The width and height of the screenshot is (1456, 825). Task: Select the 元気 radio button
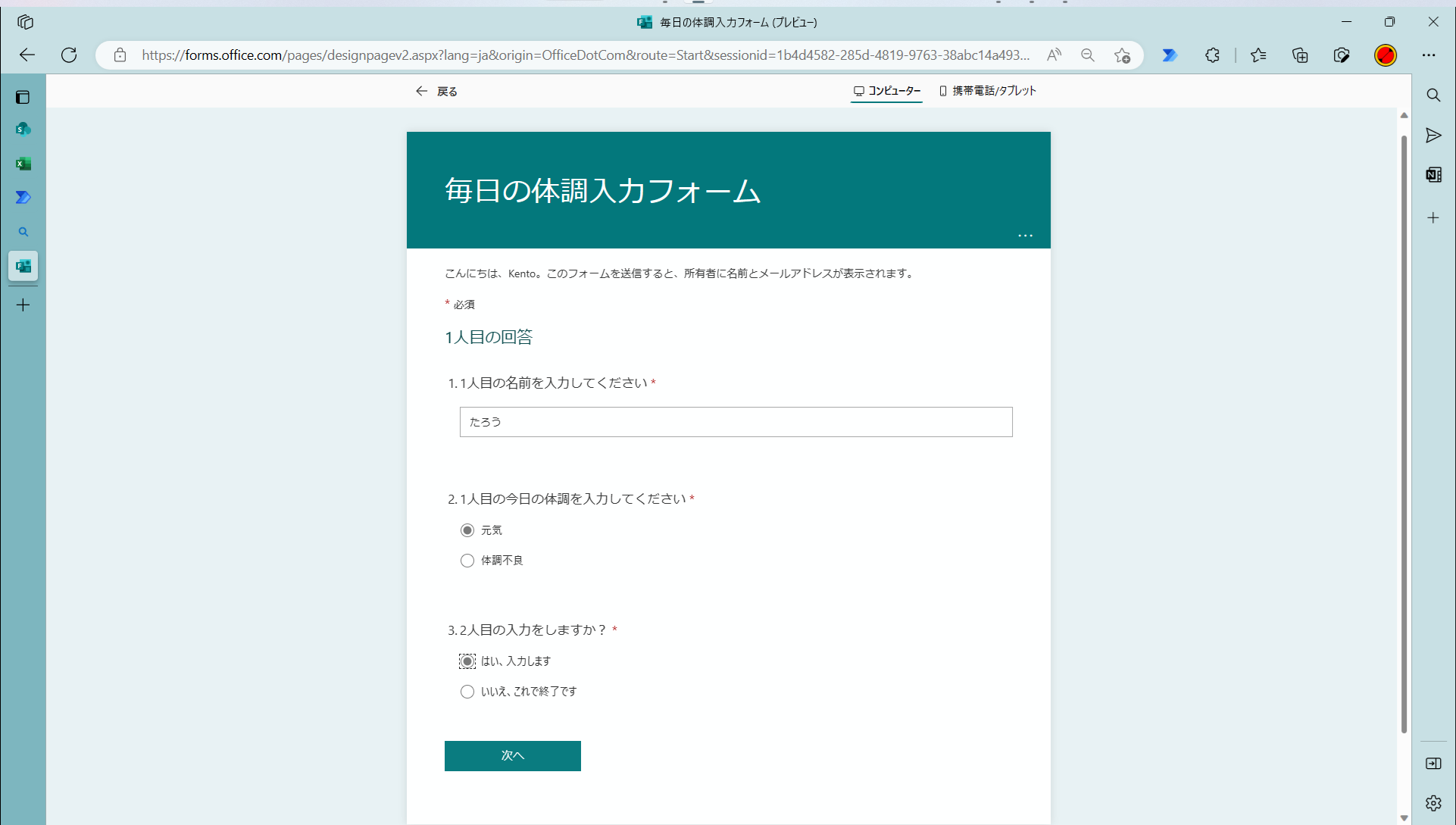point(467,530)
